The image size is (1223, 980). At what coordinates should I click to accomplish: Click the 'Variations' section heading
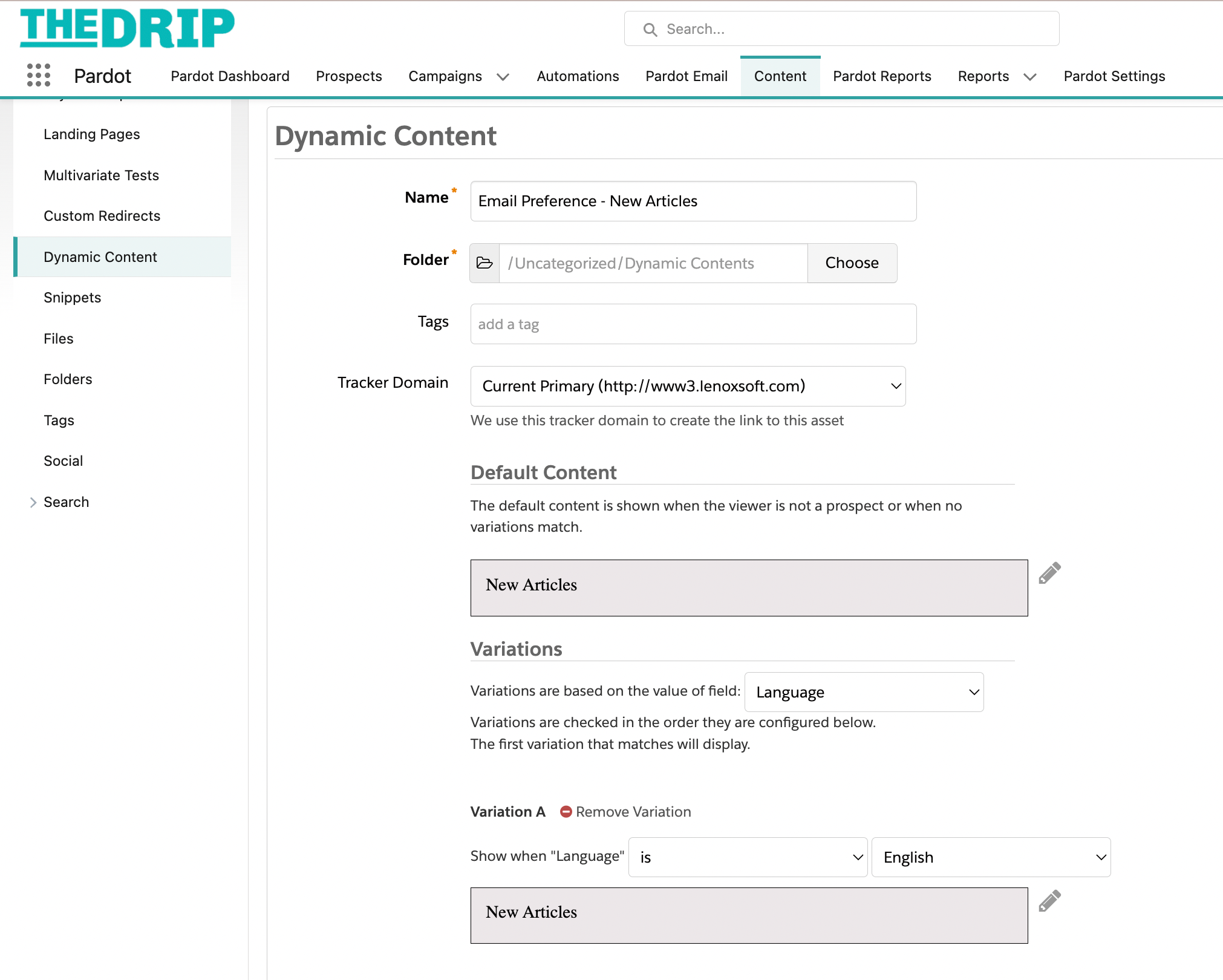(x=517, y=649)
